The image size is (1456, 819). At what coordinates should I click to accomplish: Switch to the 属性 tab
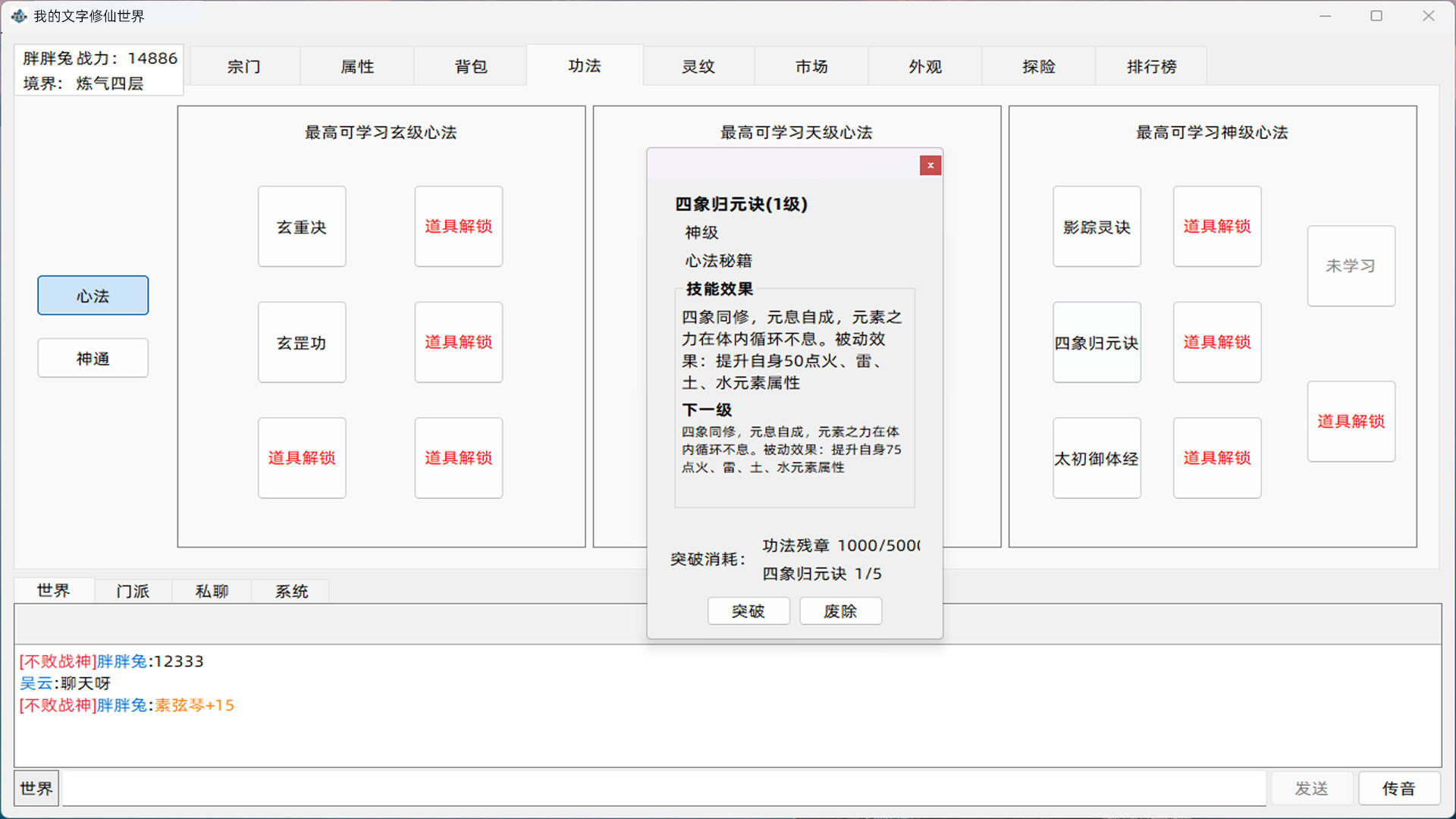[356, 66]
